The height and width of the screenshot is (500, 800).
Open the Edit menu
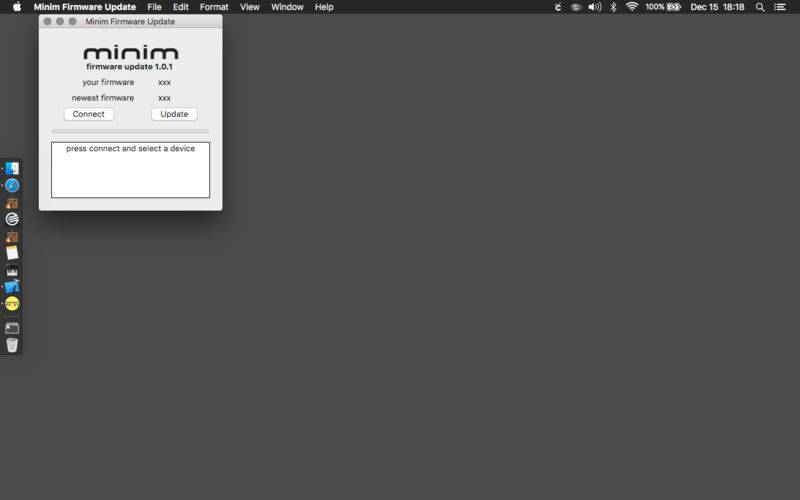(x=181, y=7)
